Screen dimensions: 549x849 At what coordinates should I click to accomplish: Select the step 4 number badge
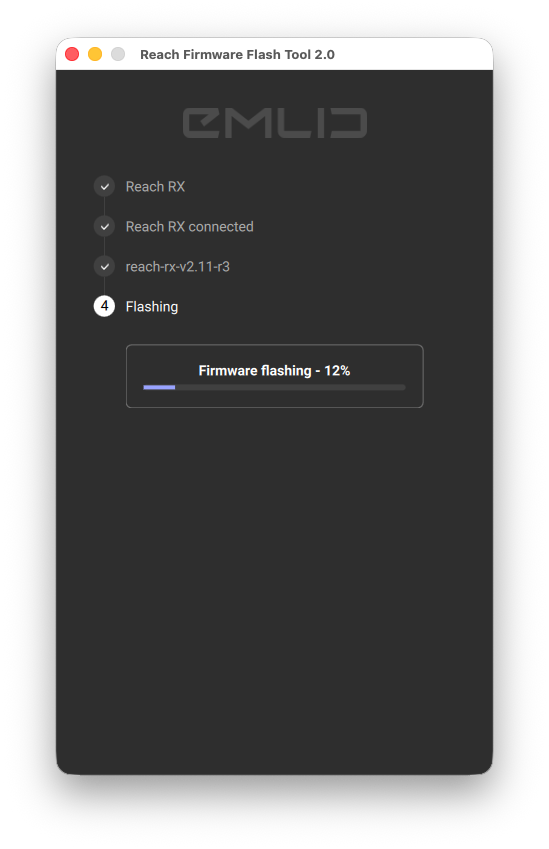[104, 306]
